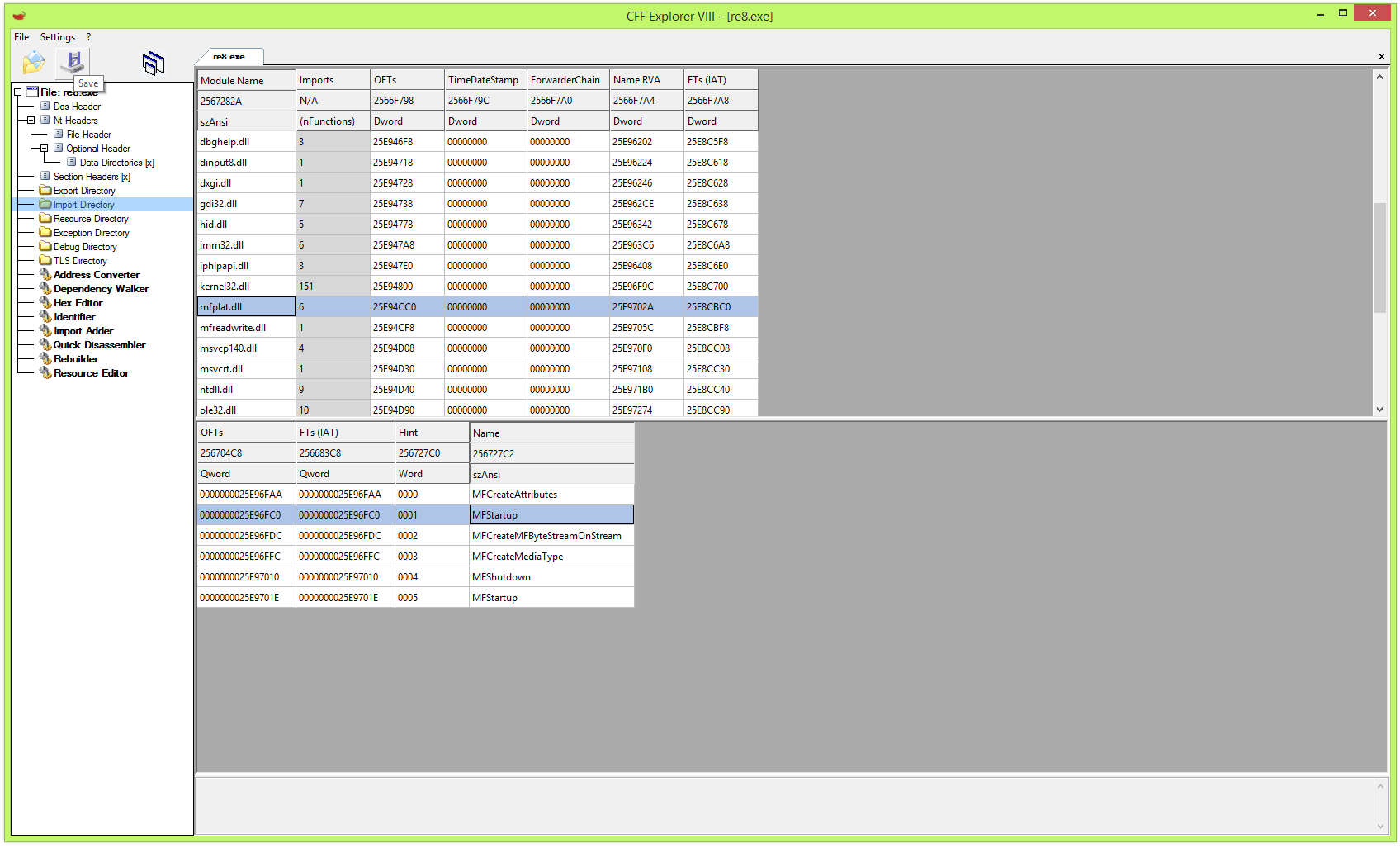The image size is (1400, 848).
Task: Collapse the Nt Headers tree node
Action: pos(31,120)
